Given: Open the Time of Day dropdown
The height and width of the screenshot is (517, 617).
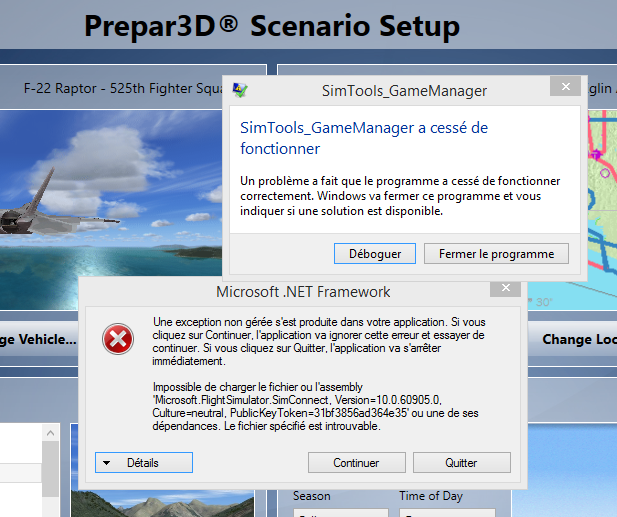Looking at the screenshot, I should point(447,513).
